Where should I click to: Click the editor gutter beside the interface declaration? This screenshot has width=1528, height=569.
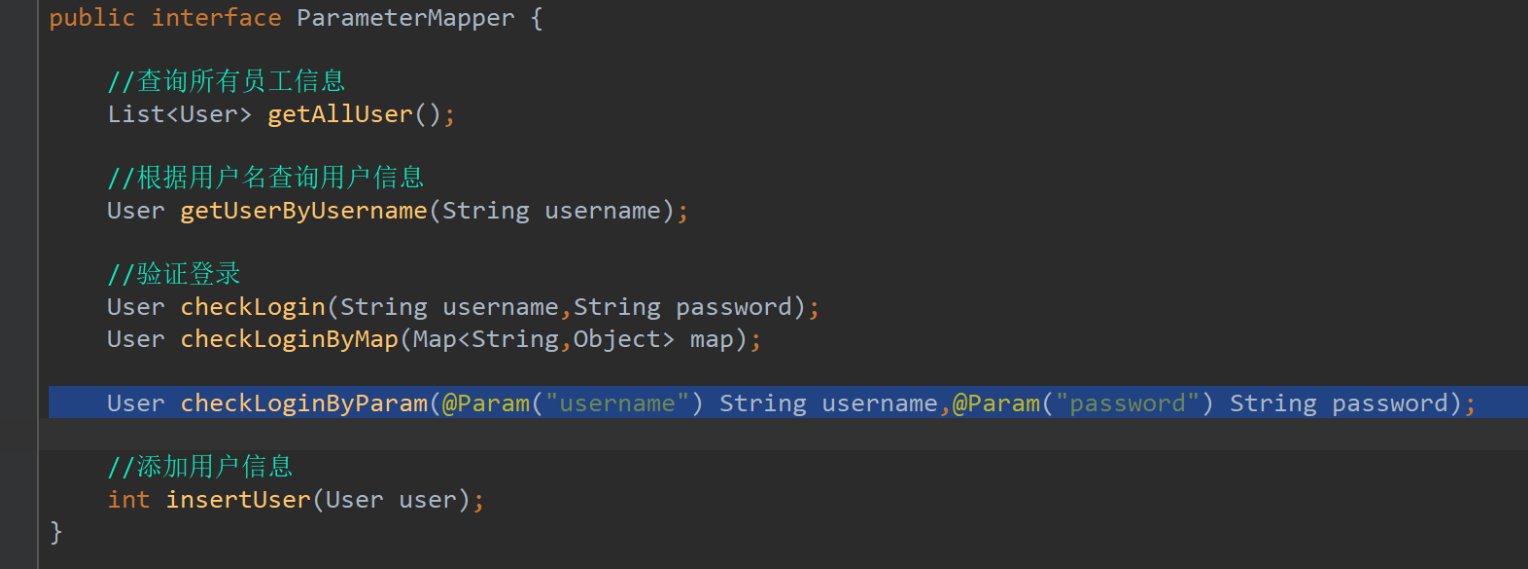pyautogui.click(x=19, y=18)
